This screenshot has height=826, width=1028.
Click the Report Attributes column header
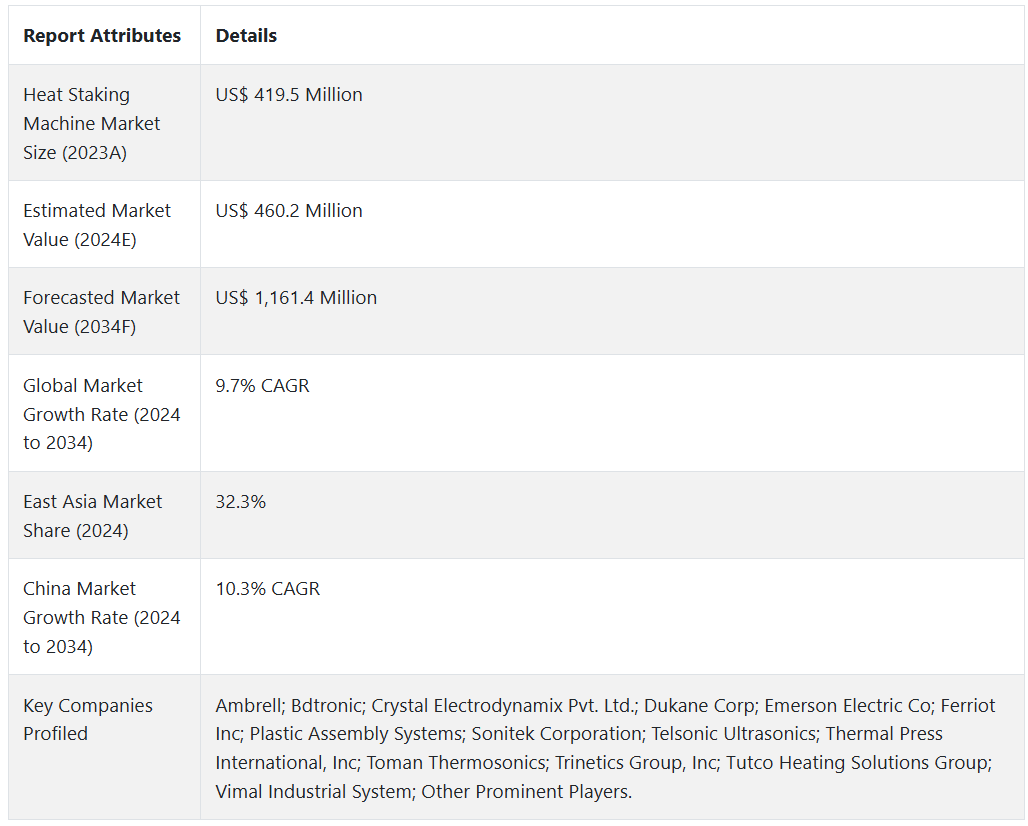tap(102, 36)
